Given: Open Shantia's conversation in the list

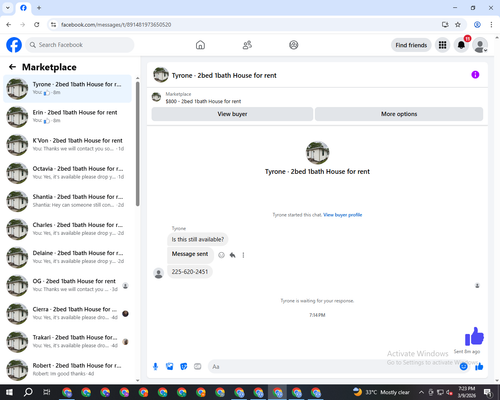Looking at the screenshot, I should [x=67, y=201].
